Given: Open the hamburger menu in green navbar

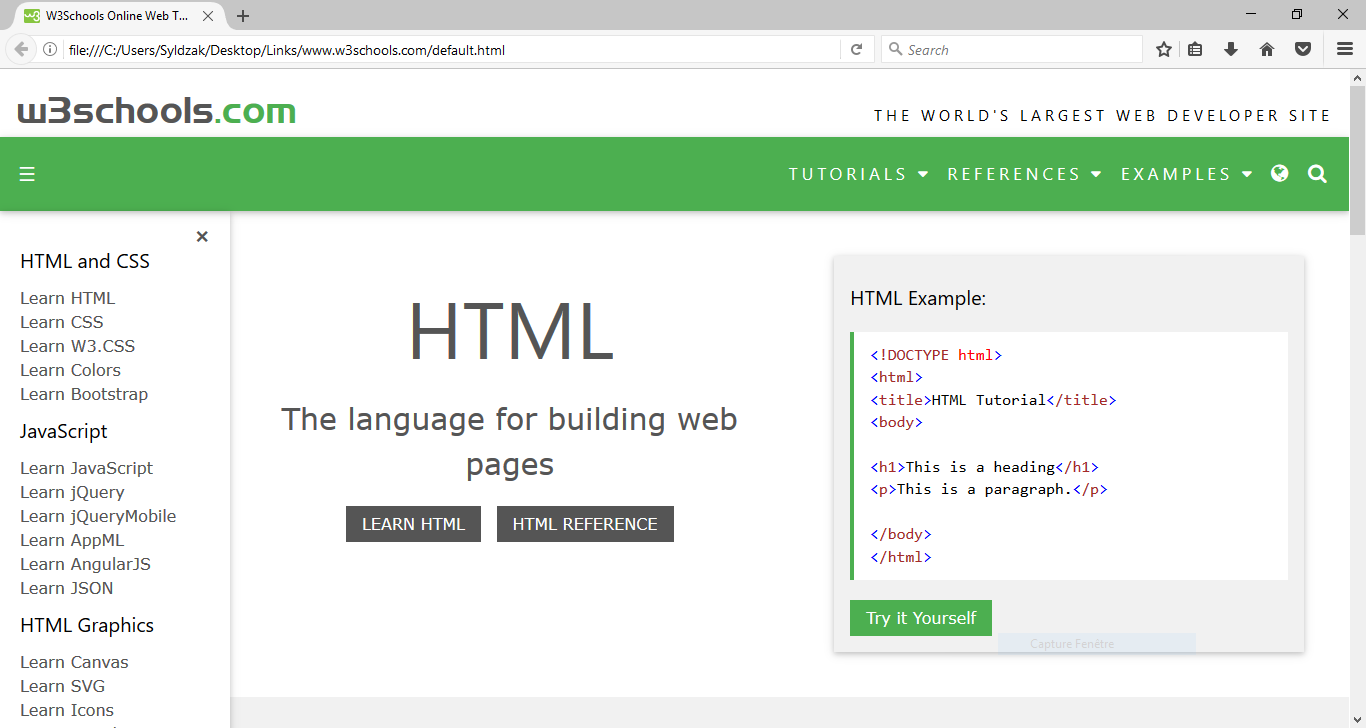Looking at the screenshot, I should coord(27,174).
